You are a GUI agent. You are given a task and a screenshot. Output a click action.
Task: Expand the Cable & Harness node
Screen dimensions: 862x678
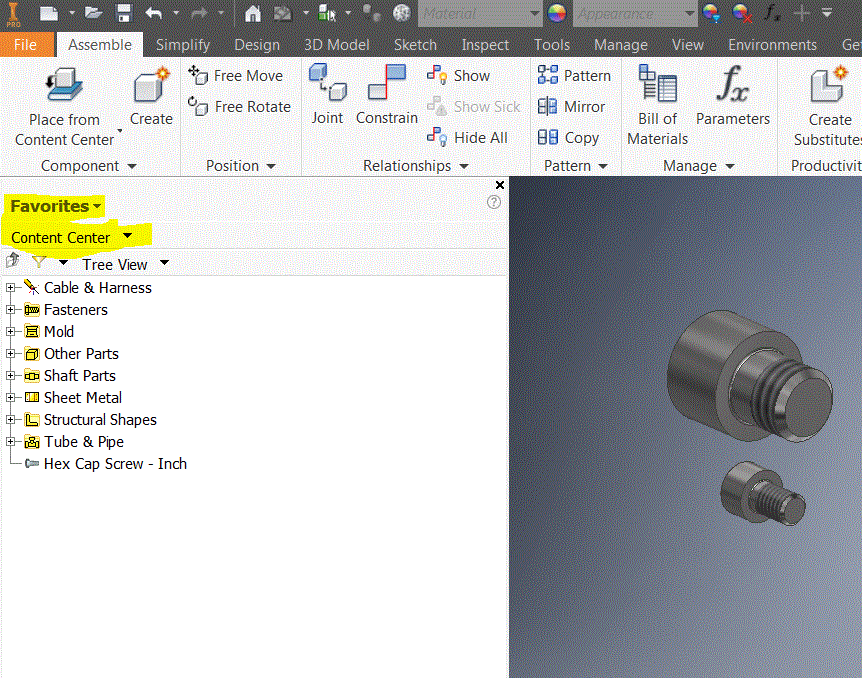click(x=10, y=287)
